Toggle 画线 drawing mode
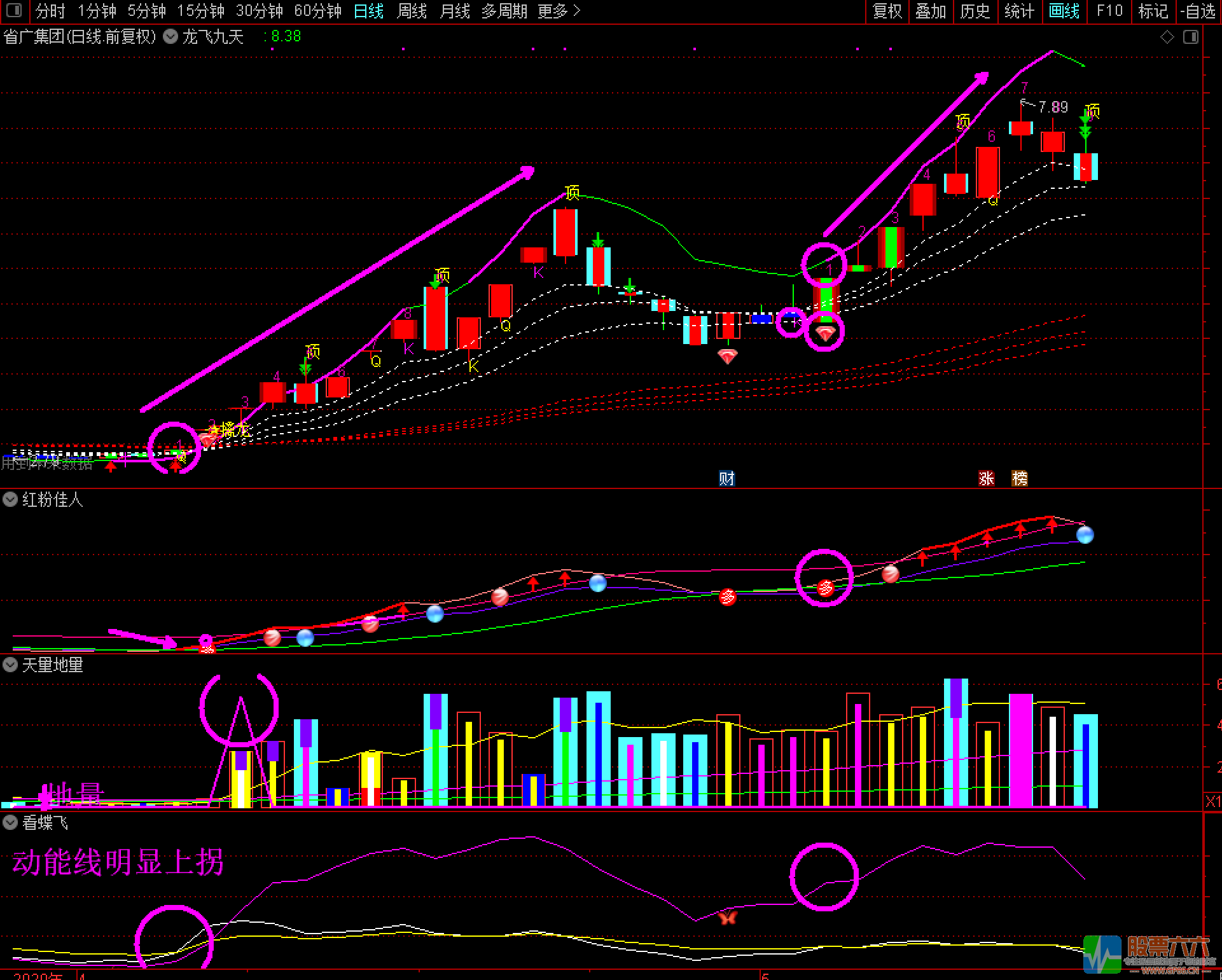This screenshot has height=980, width=1222. click(x=1064, y=11)
